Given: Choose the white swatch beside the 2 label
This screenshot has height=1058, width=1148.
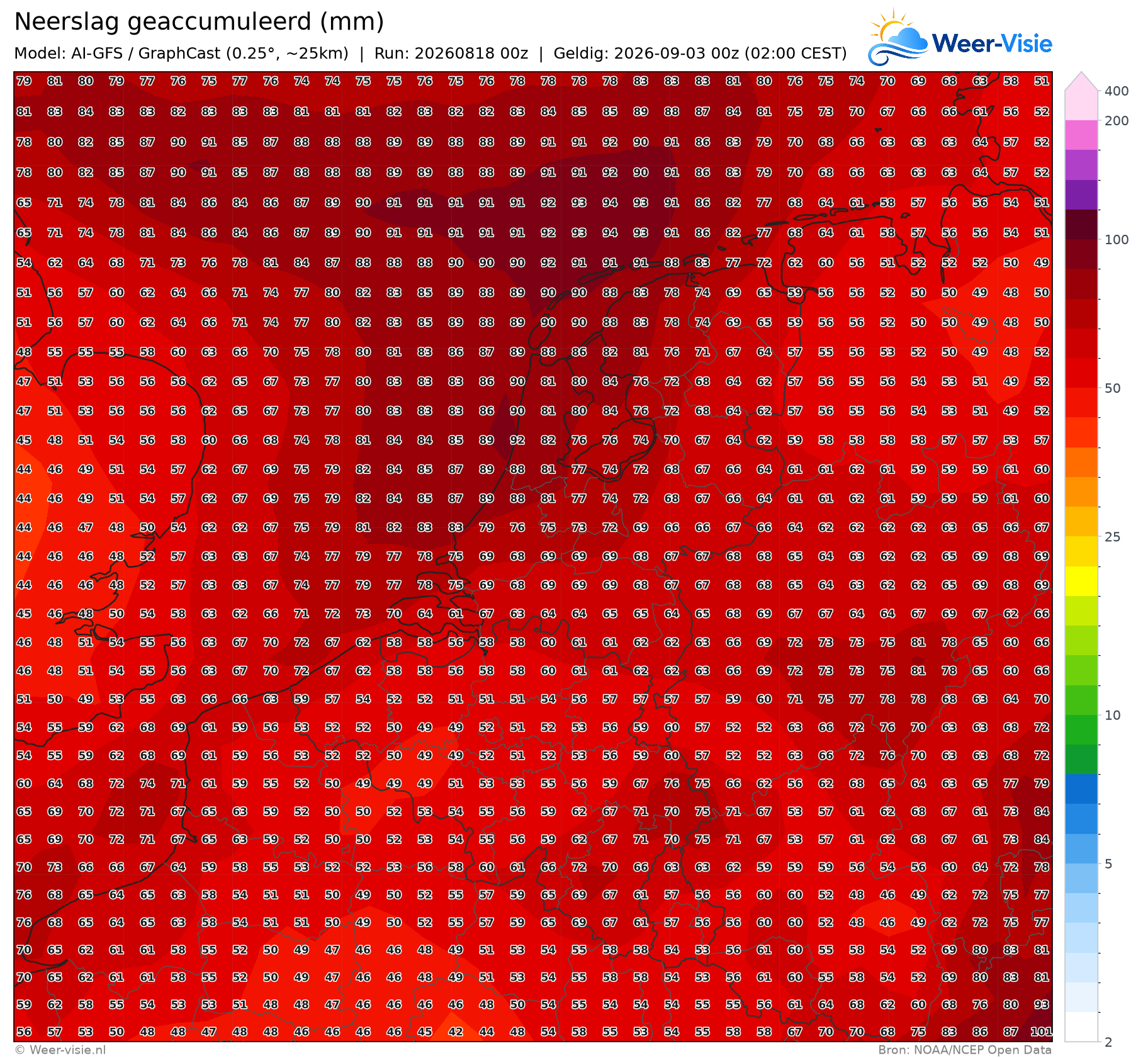Looking at the screenshot, I should (x=1081, y=1027).
